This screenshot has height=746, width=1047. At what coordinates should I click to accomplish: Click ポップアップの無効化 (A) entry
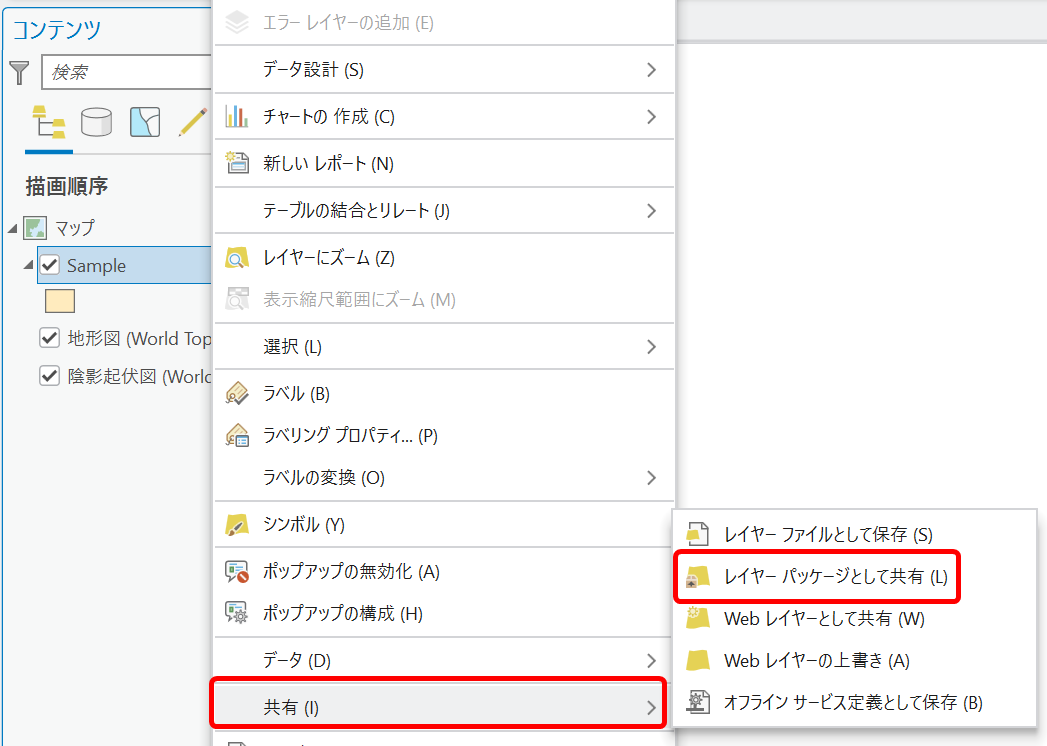(350, 572)
